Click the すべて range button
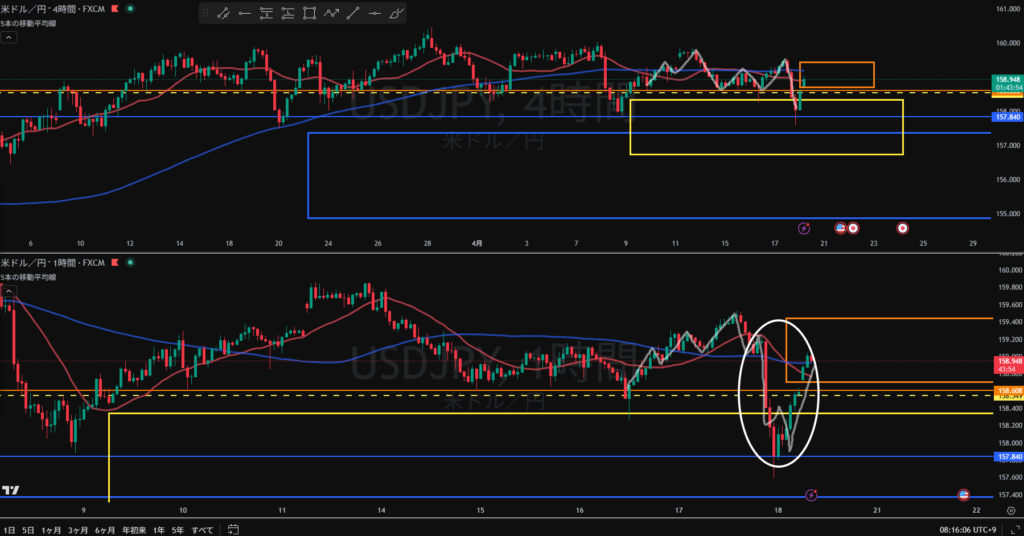 pyautogui.click(x=202, y=529)
